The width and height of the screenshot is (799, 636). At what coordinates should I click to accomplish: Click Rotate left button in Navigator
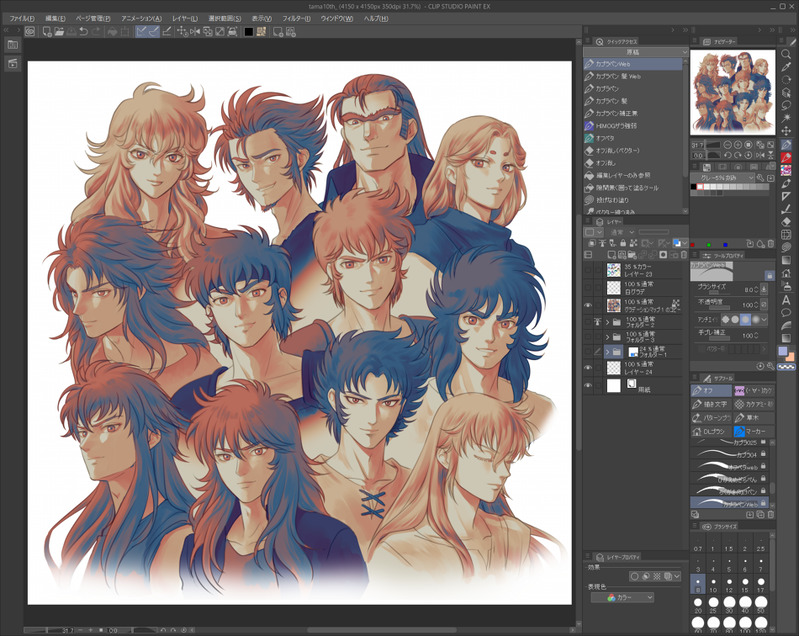pos(728,155)
